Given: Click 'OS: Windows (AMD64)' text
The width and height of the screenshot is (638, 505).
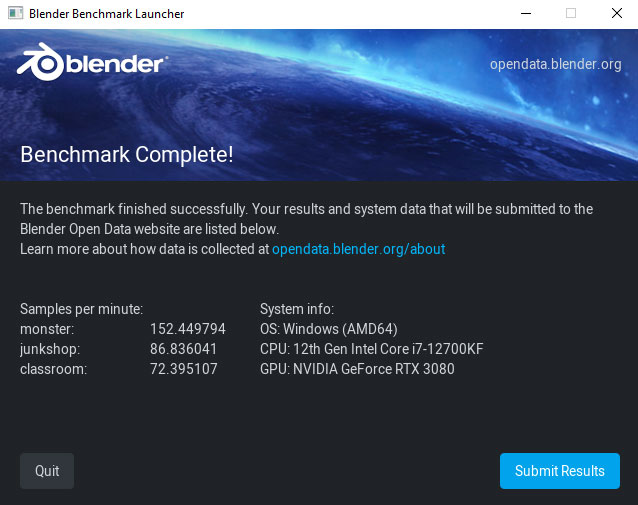Looking at the screenshot, I should (x=329, y=329).
